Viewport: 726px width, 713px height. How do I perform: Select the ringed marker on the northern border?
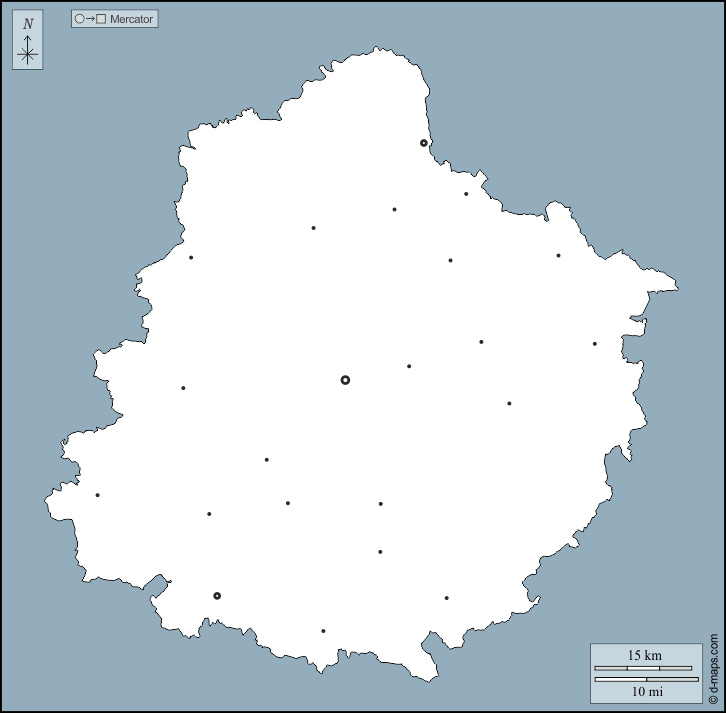(x=424, y=143)
